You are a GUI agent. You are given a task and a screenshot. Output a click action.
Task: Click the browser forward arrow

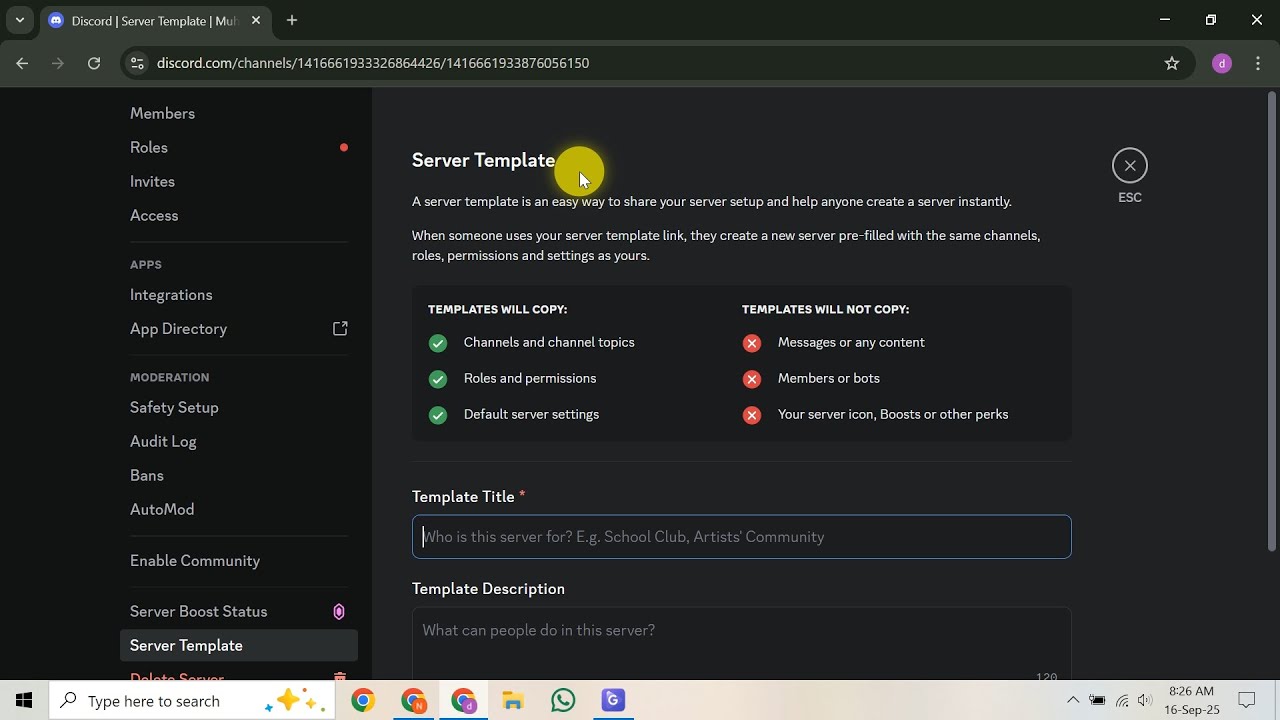58,63
